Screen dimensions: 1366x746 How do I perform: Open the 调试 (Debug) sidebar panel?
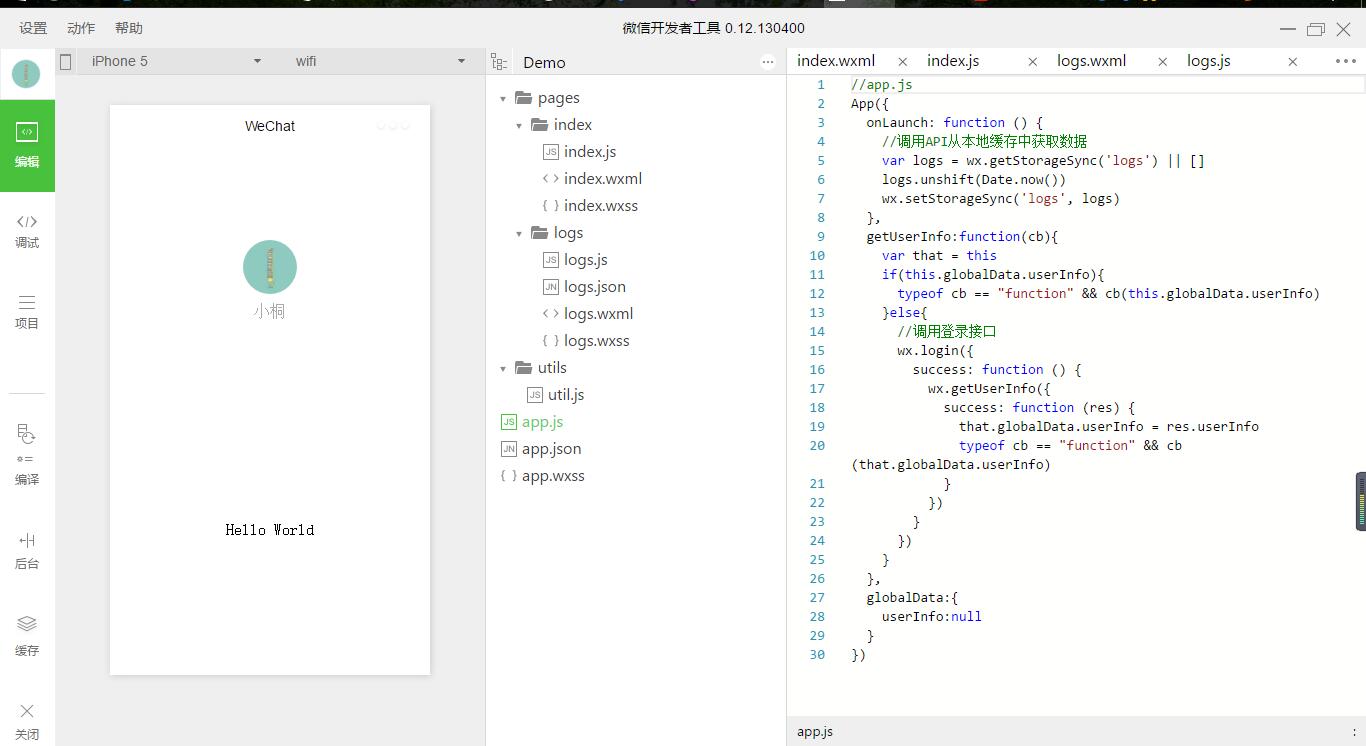27,231
